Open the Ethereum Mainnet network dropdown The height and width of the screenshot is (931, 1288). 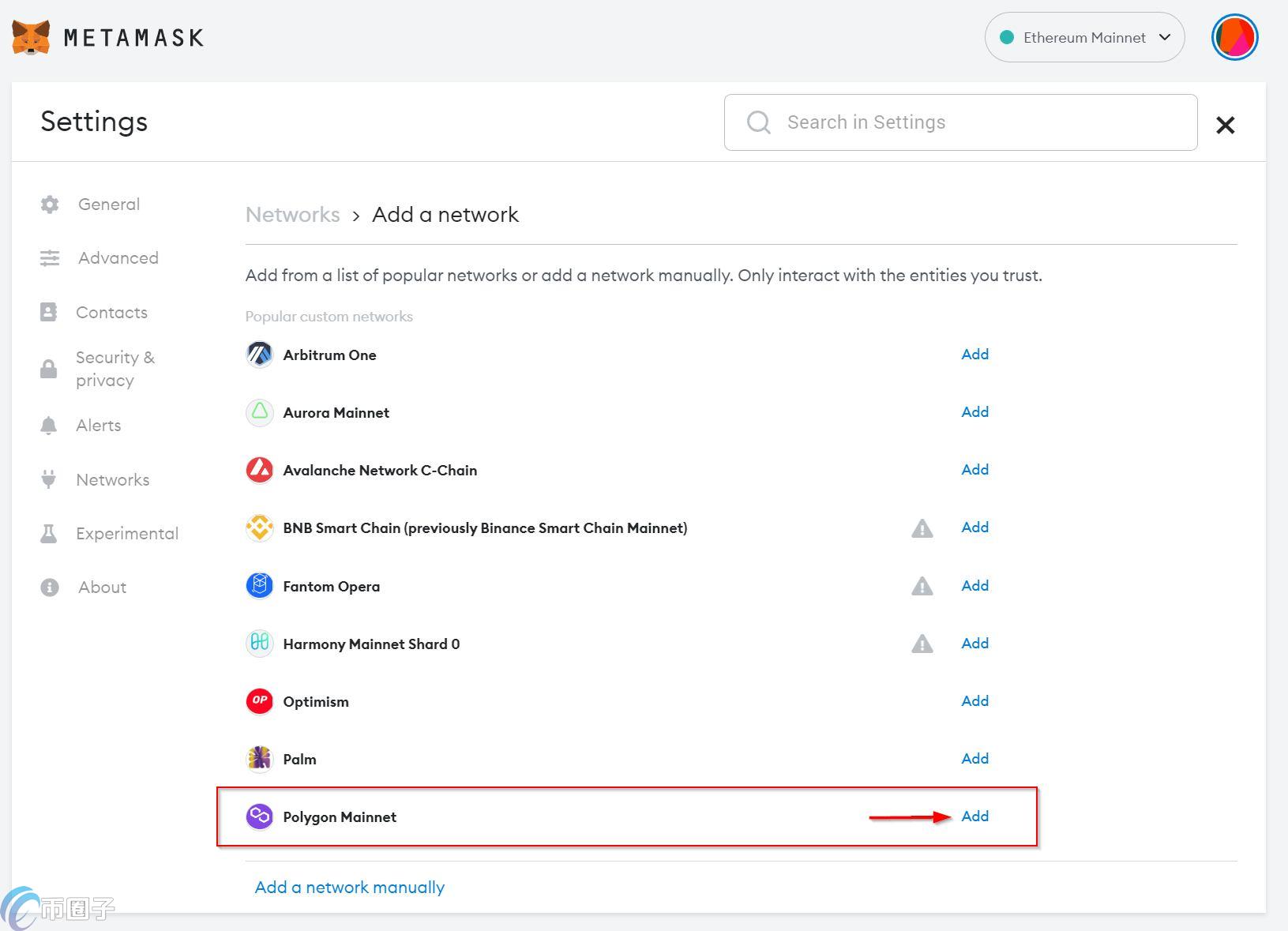(x=1084, y=37)
